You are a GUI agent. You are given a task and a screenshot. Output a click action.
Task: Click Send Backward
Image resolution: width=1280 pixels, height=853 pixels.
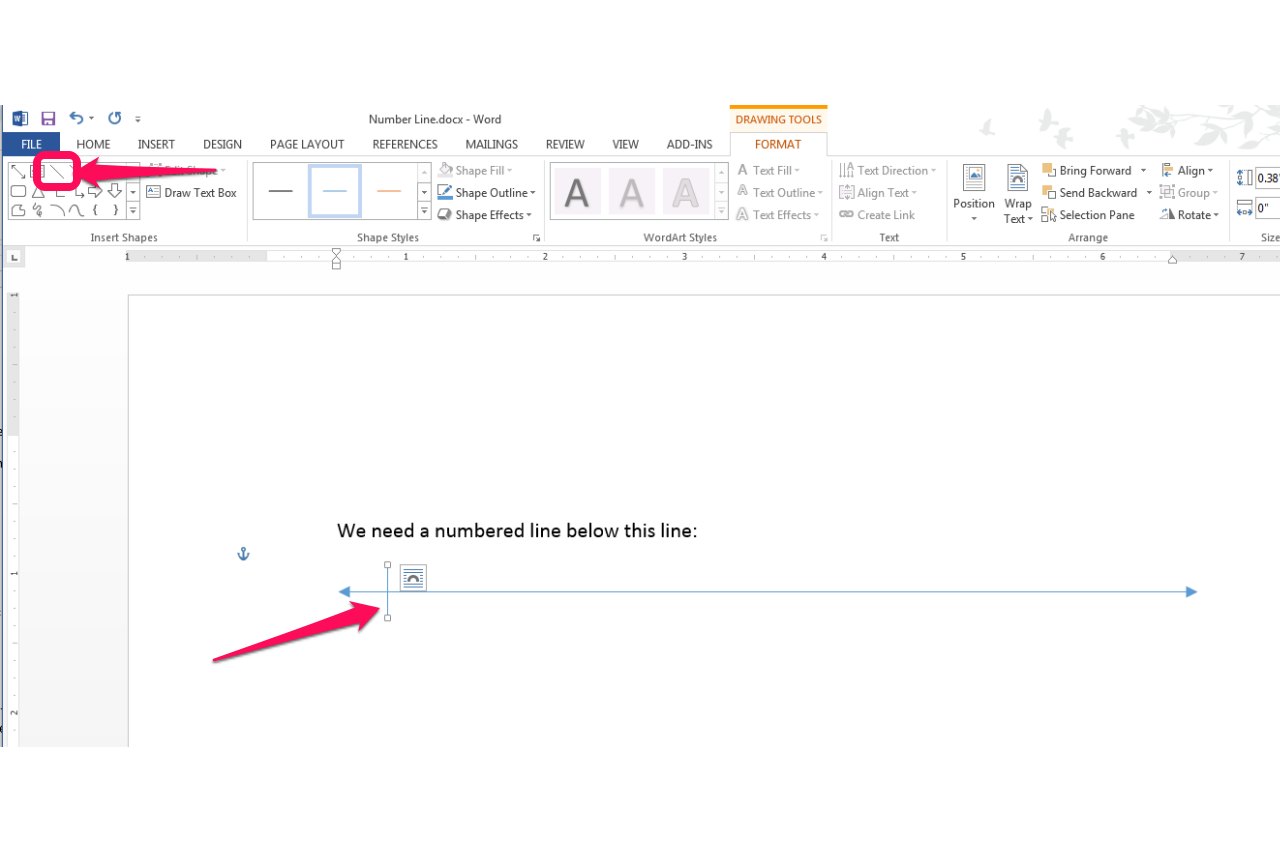1089,192
